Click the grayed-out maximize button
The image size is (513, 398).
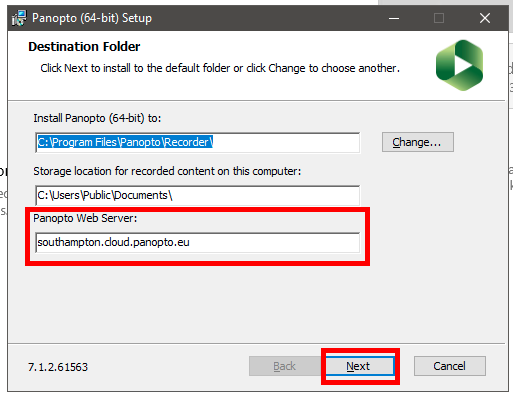[439, 18]
